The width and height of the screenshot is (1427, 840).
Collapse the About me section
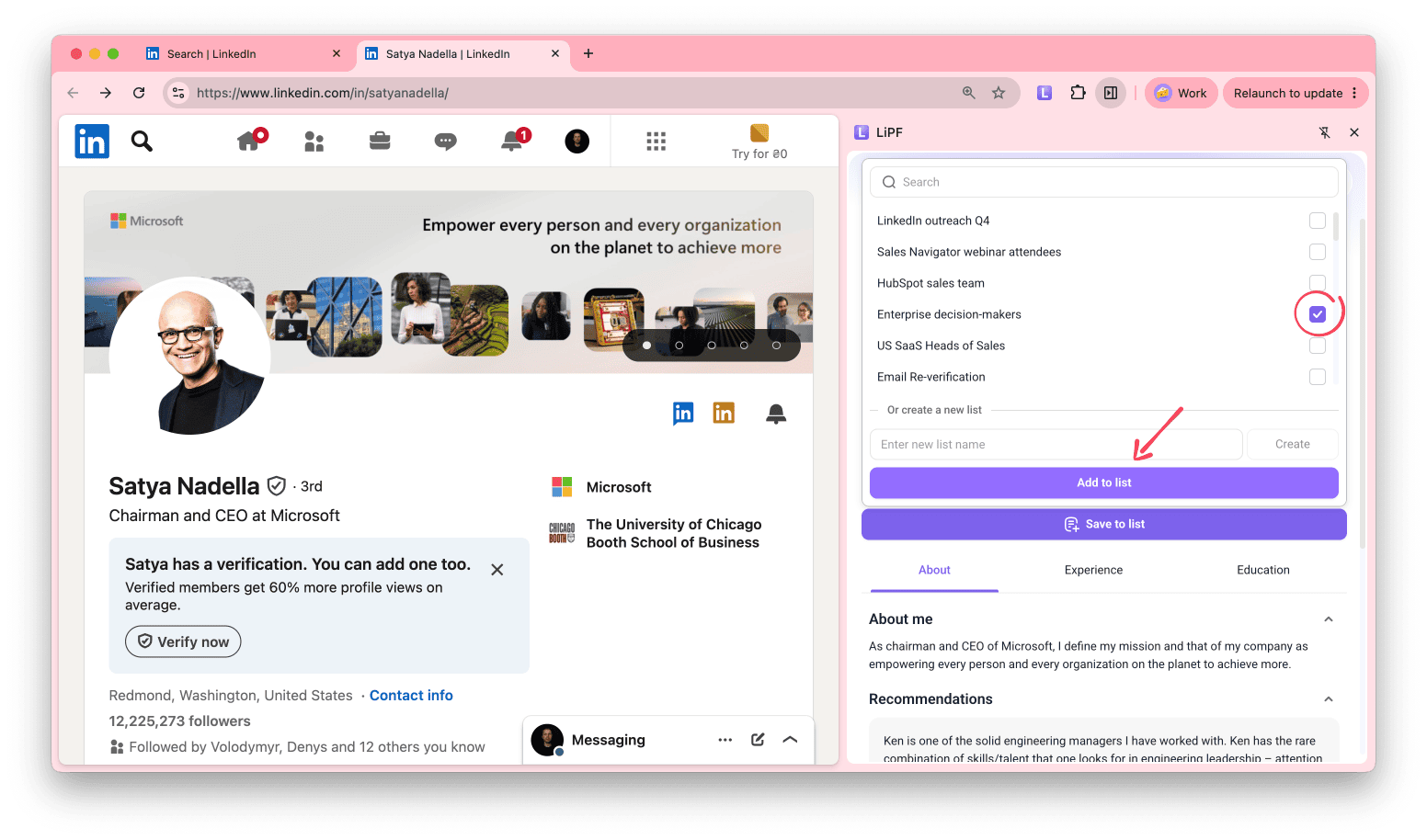[x=1329, y=619]
